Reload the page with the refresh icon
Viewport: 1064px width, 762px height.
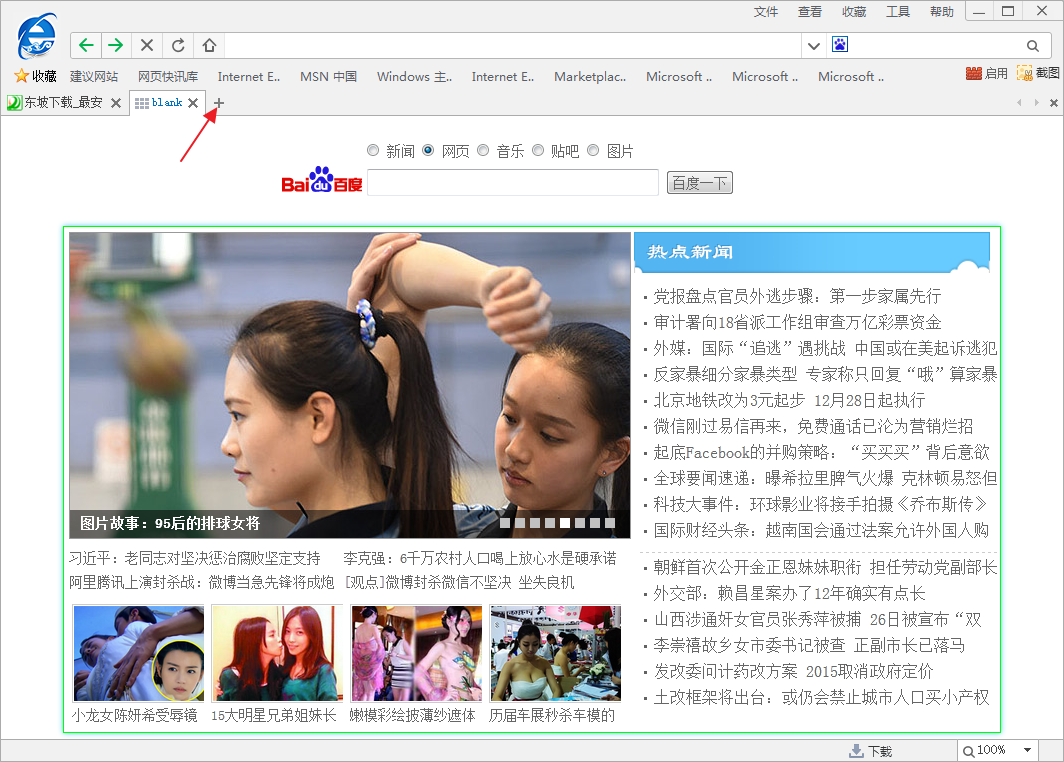point(178,45)
